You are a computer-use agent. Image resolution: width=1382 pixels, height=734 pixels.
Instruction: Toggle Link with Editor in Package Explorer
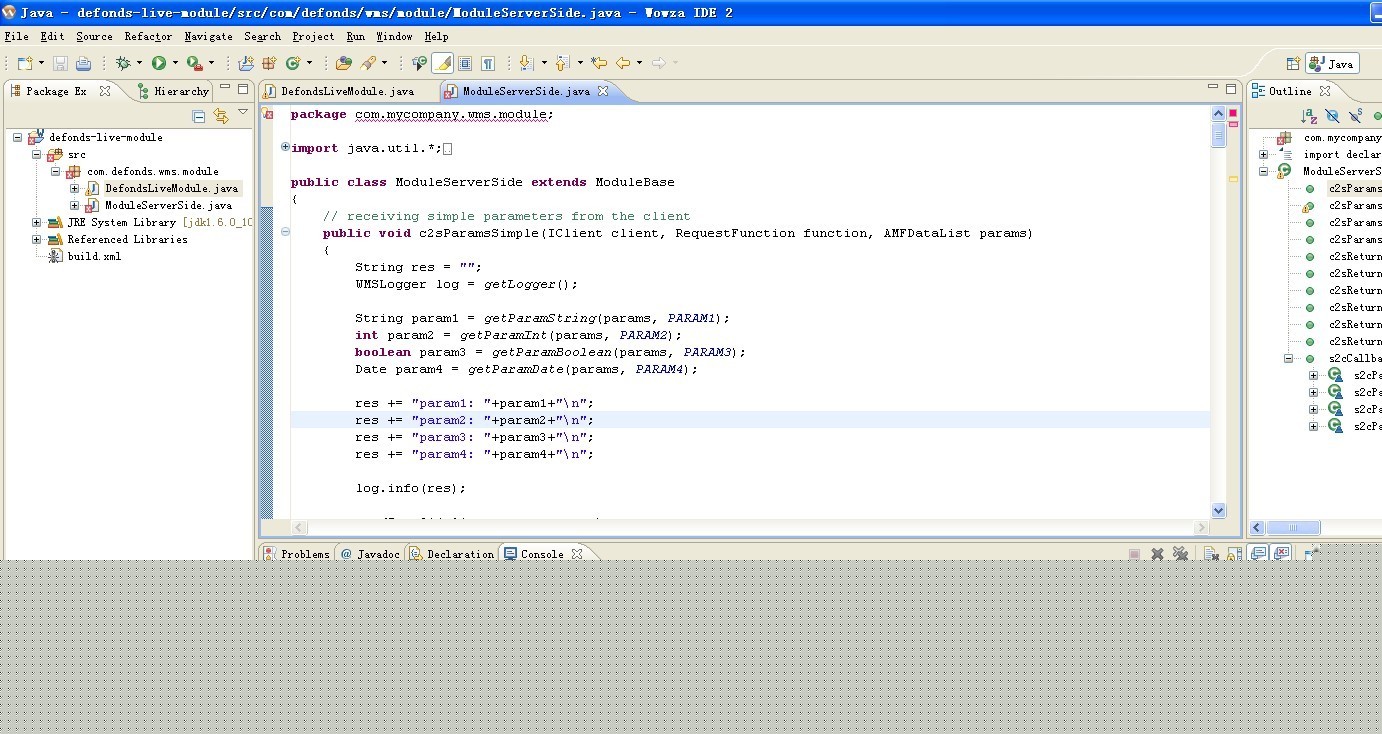(x=221, y=116)
